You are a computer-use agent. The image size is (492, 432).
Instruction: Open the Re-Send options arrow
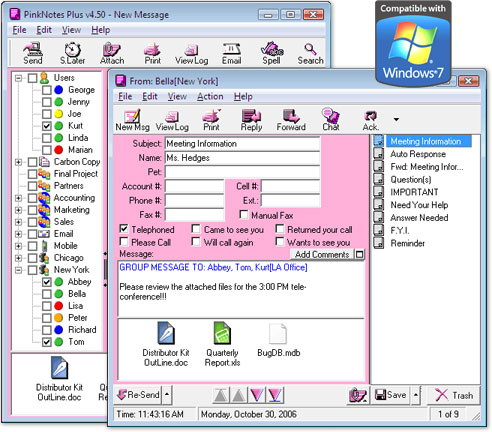(x=167, y=395)
